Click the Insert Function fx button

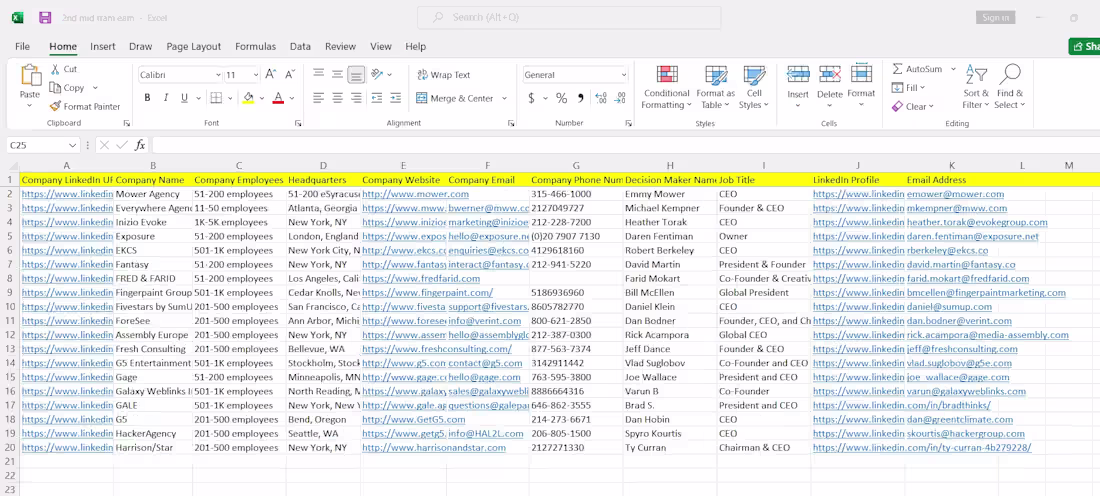(x=140, y=145)
